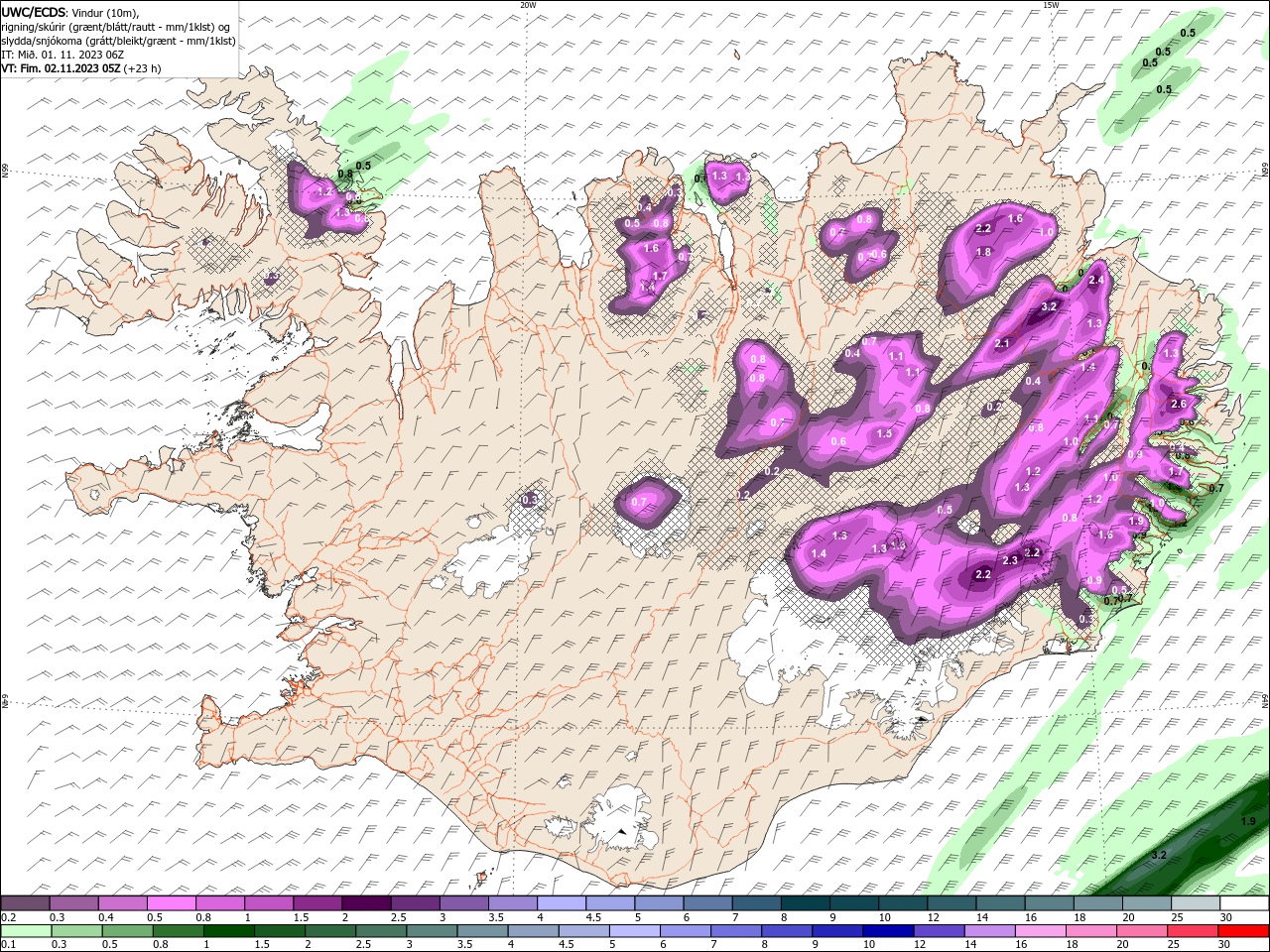
Task: Click the 'VT: Fim. 02.11.2023 05Z (+23 h)' line
Action: pos(81,68)
